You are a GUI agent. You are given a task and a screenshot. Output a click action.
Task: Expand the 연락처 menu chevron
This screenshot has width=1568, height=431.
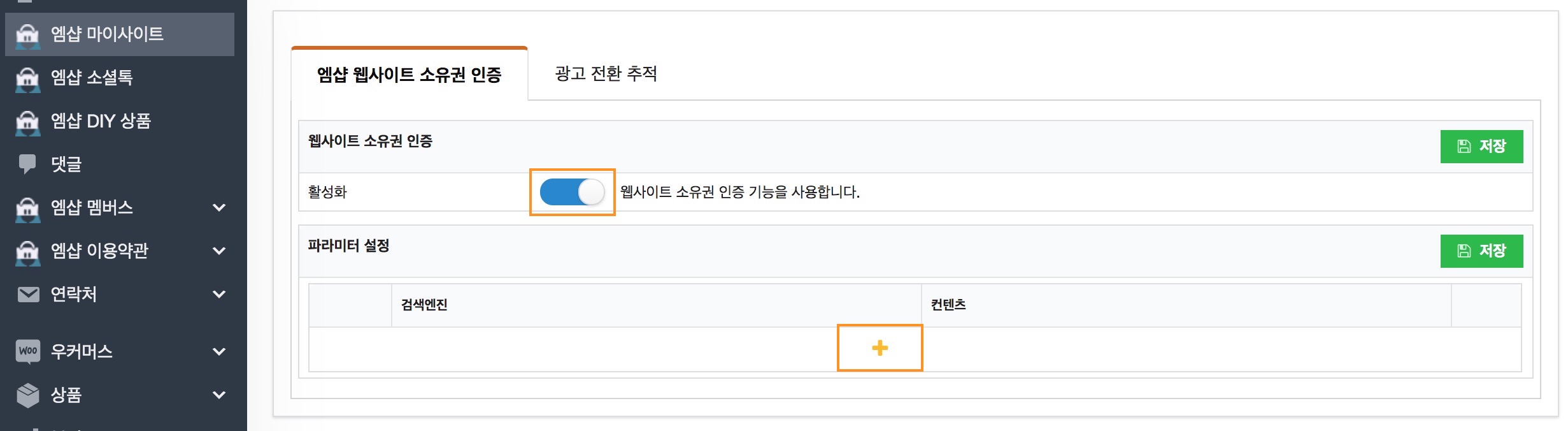pyautogui.click(x=219, y=295)
